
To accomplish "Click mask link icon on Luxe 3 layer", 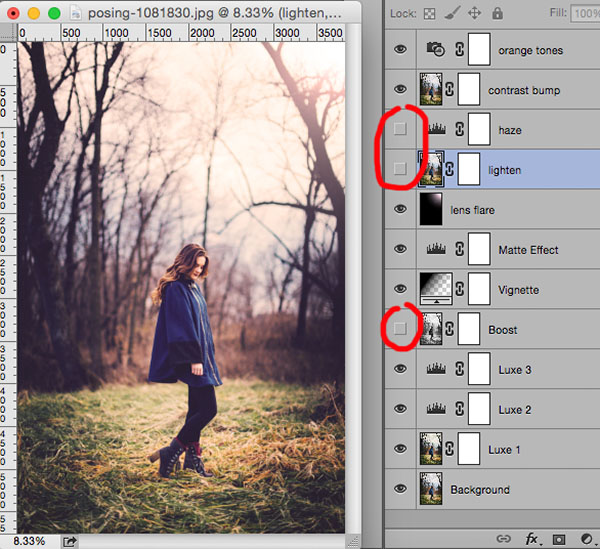I will click(x=460, y=369).
